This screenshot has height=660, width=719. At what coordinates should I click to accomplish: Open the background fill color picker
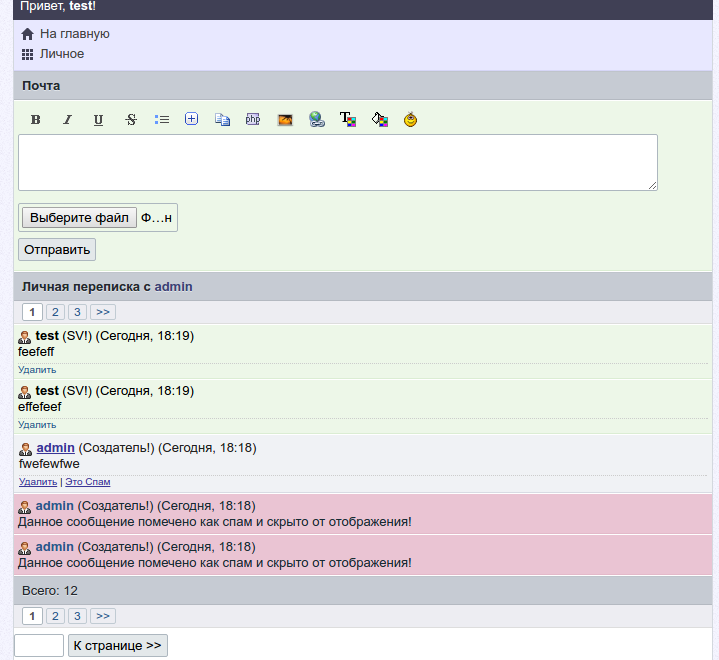click(x=379, y=120)
